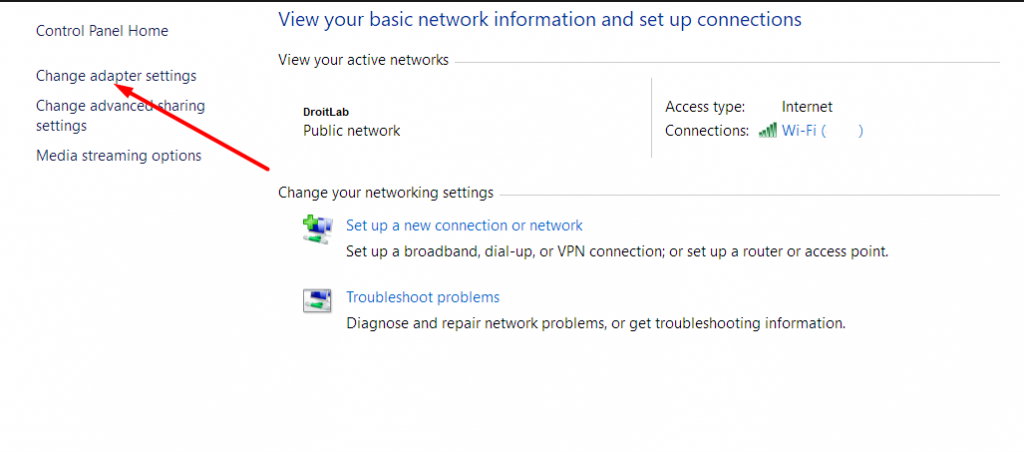Open the Wi-Fi connection link
Screen dimensions: 1024x452
click(823, 131)
